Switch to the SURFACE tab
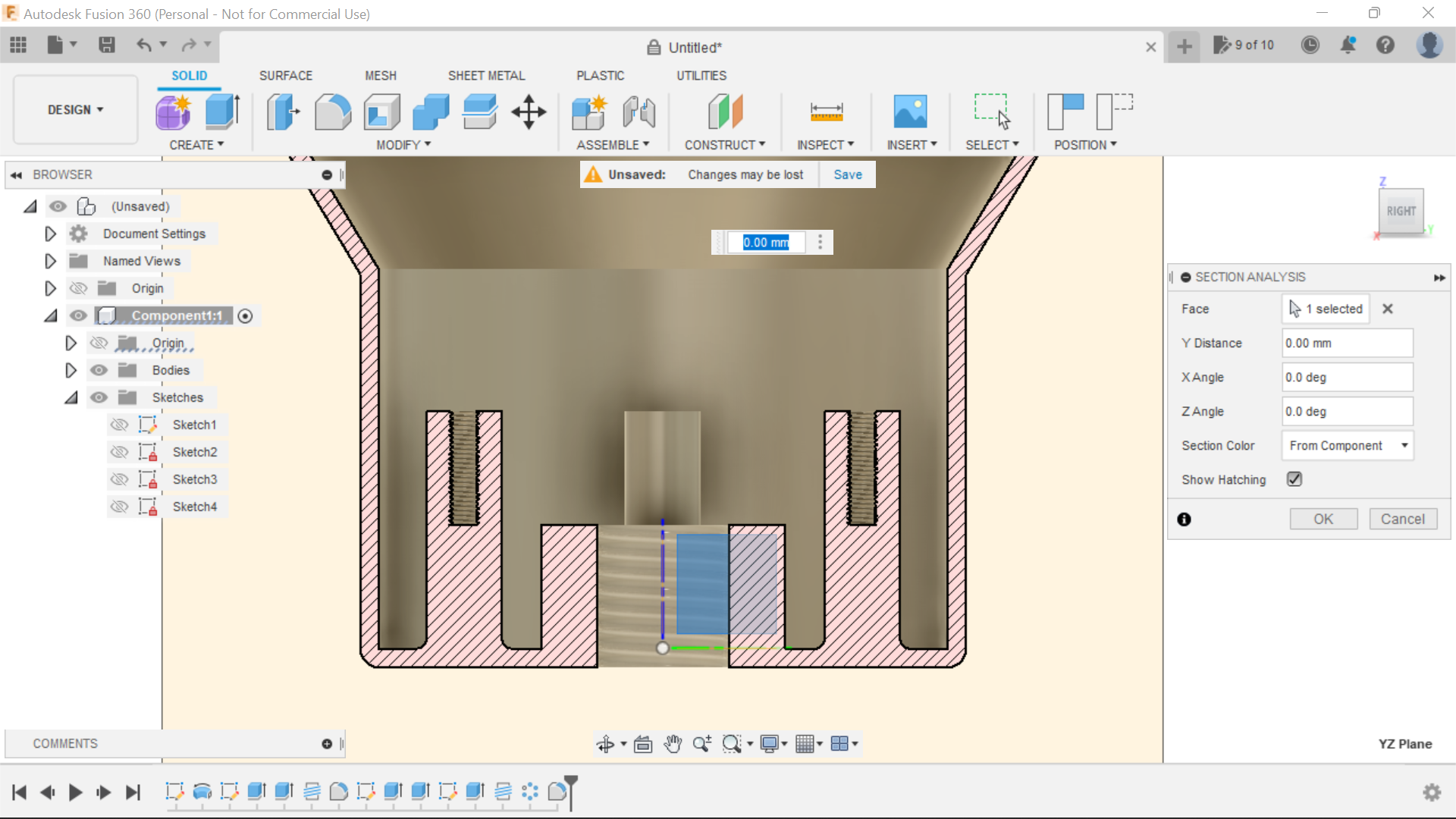 coord(286,75)
